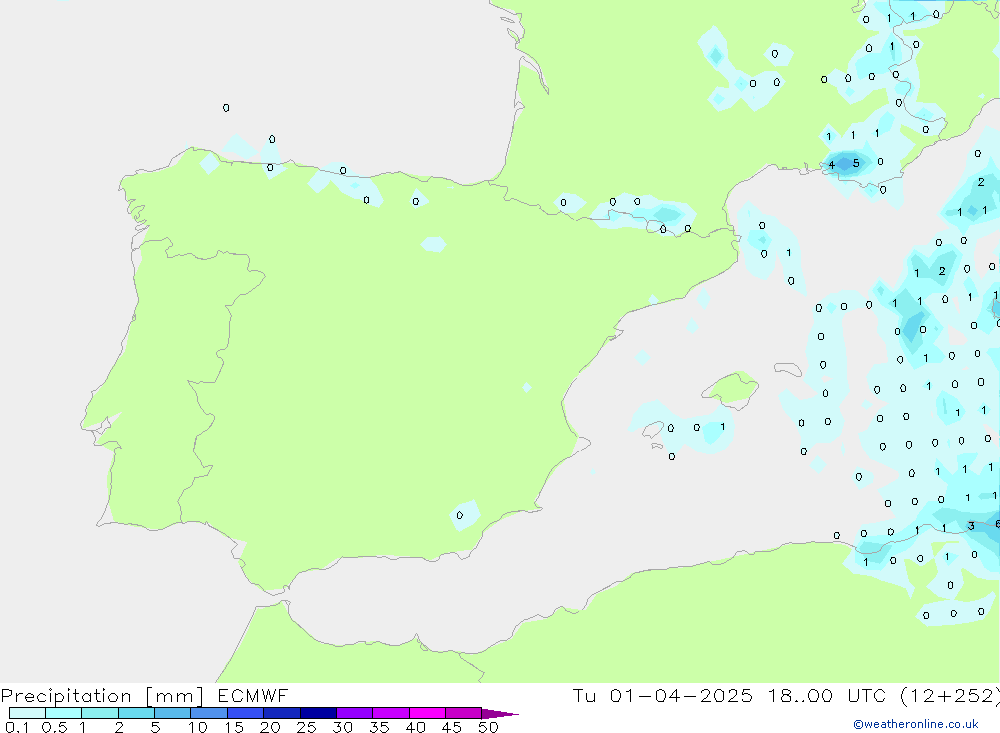Pick the 1 to 2 mm legend swatch
Screen dimensions: 1000x733
(x=99, y=713)
